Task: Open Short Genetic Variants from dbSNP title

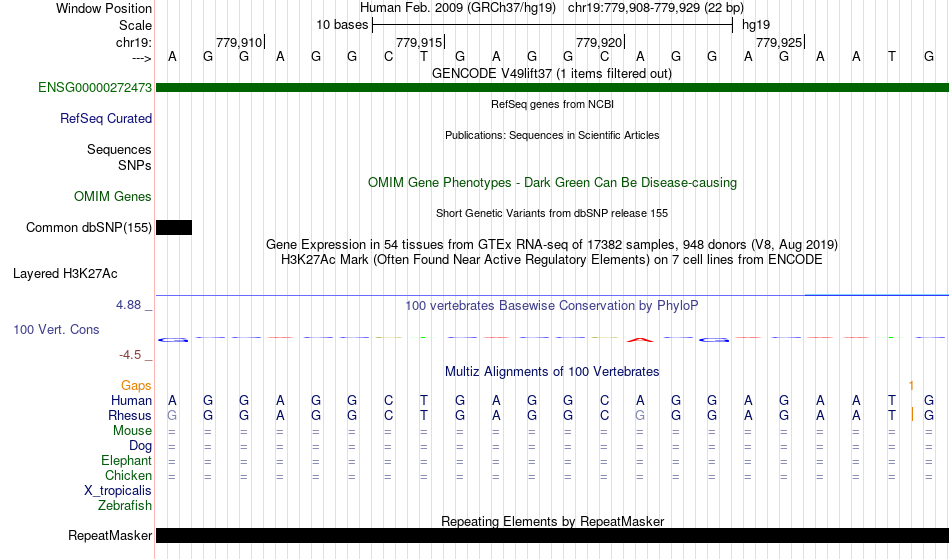Action: [551, 213]
